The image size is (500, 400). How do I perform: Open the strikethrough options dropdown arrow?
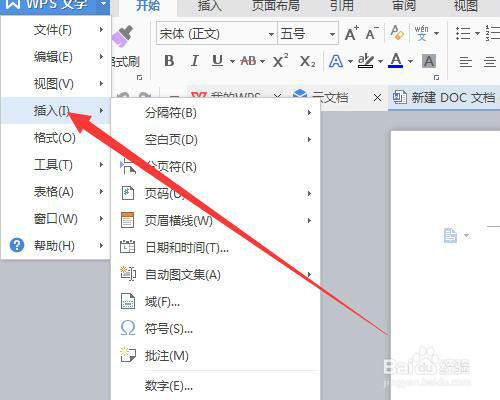coord(262,61)
